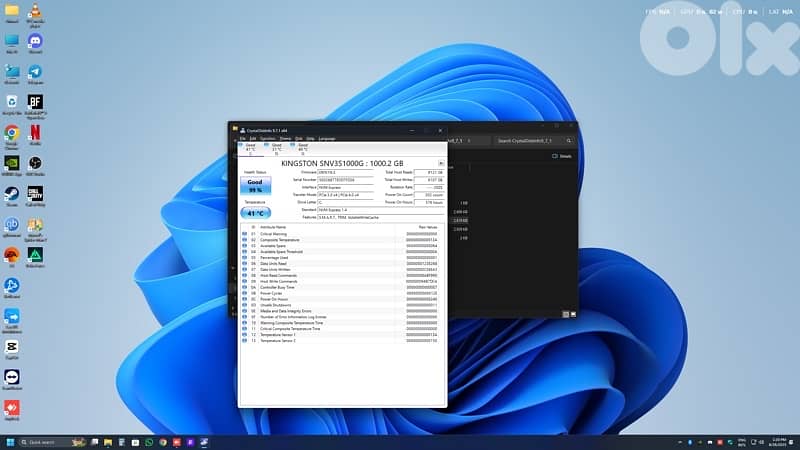Click the 41 °C temperature button
The height and width of the screenshot is (450, 800).
(255, 213)
